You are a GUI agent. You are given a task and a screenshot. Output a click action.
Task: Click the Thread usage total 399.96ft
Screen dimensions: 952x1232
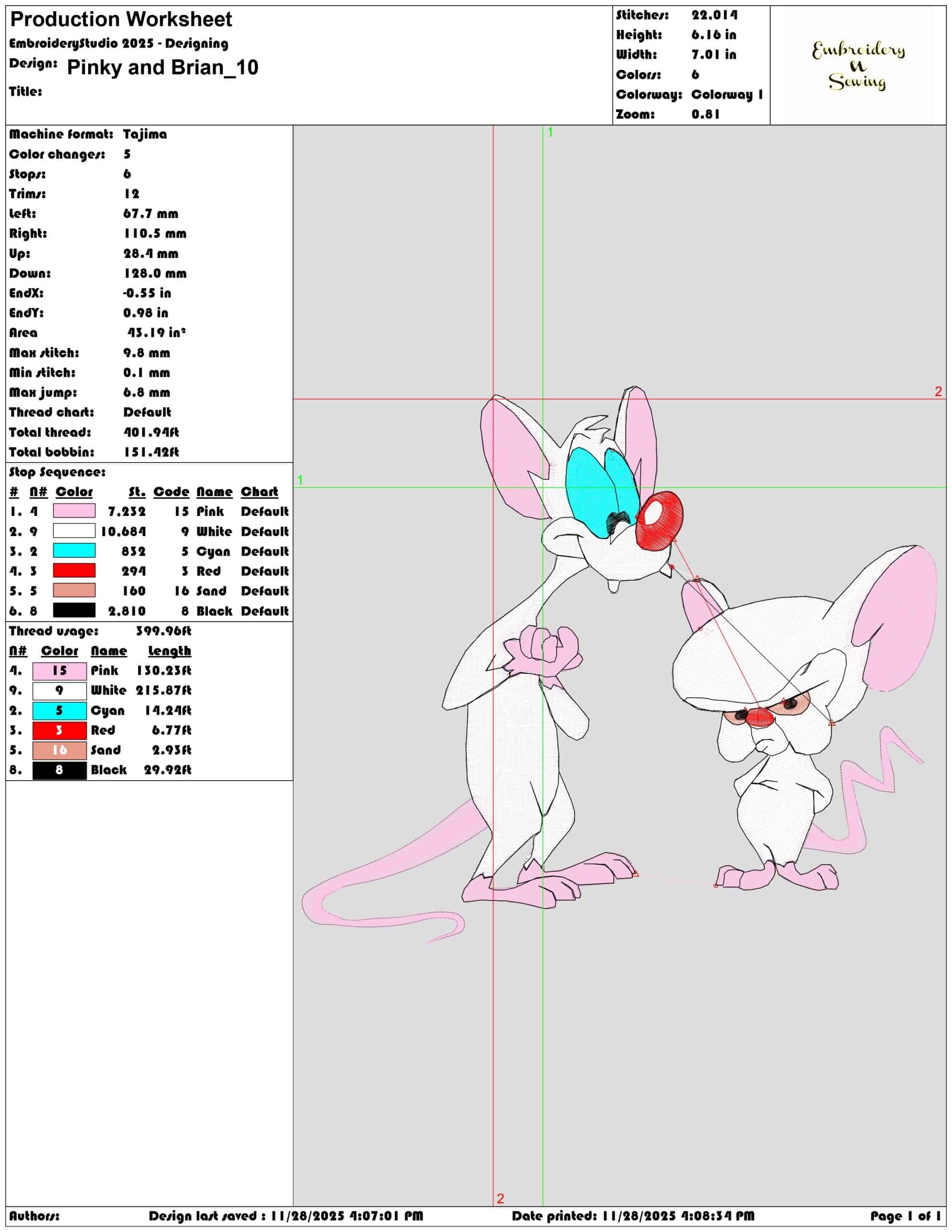click(164, 630)
